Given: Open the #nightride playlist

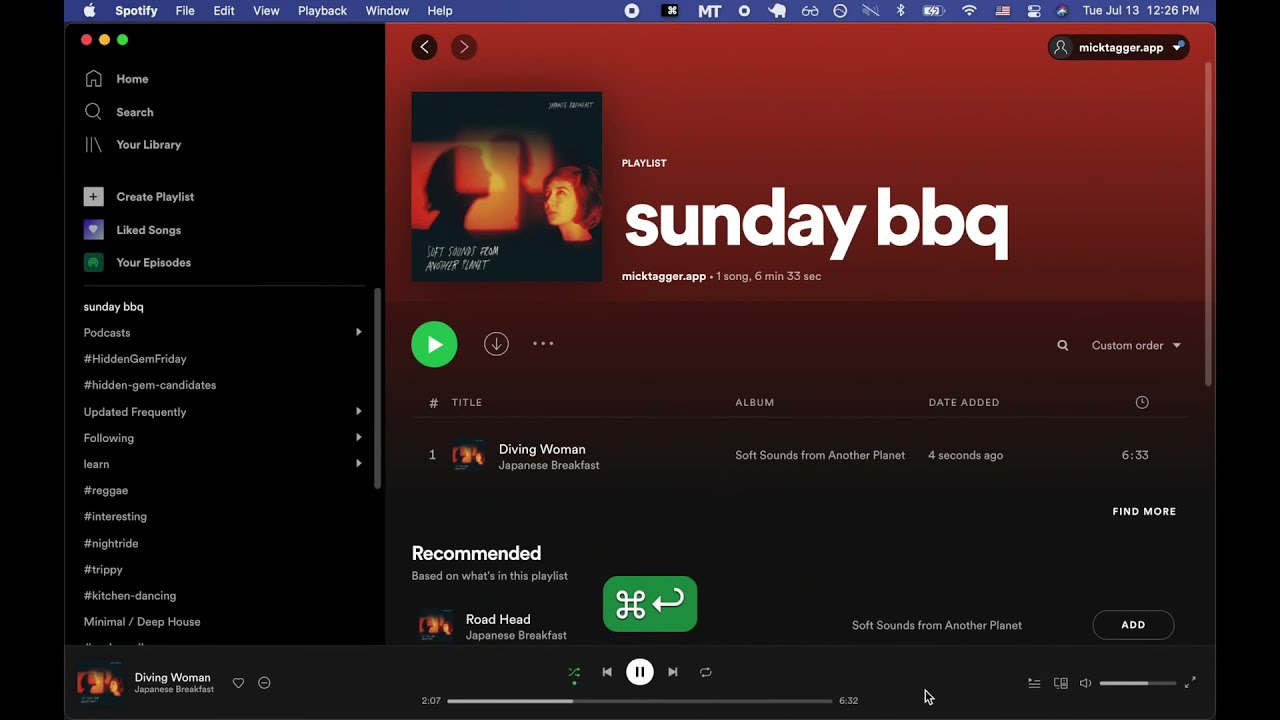Looking at the screenshot, I should 111,543.
